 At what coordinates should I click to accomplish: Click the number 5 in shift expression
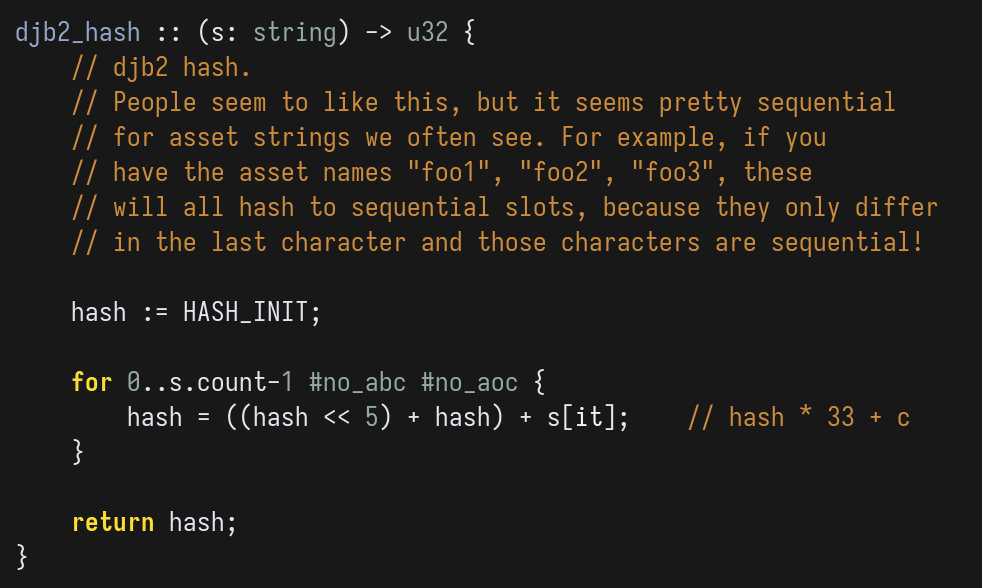point(371,417)
